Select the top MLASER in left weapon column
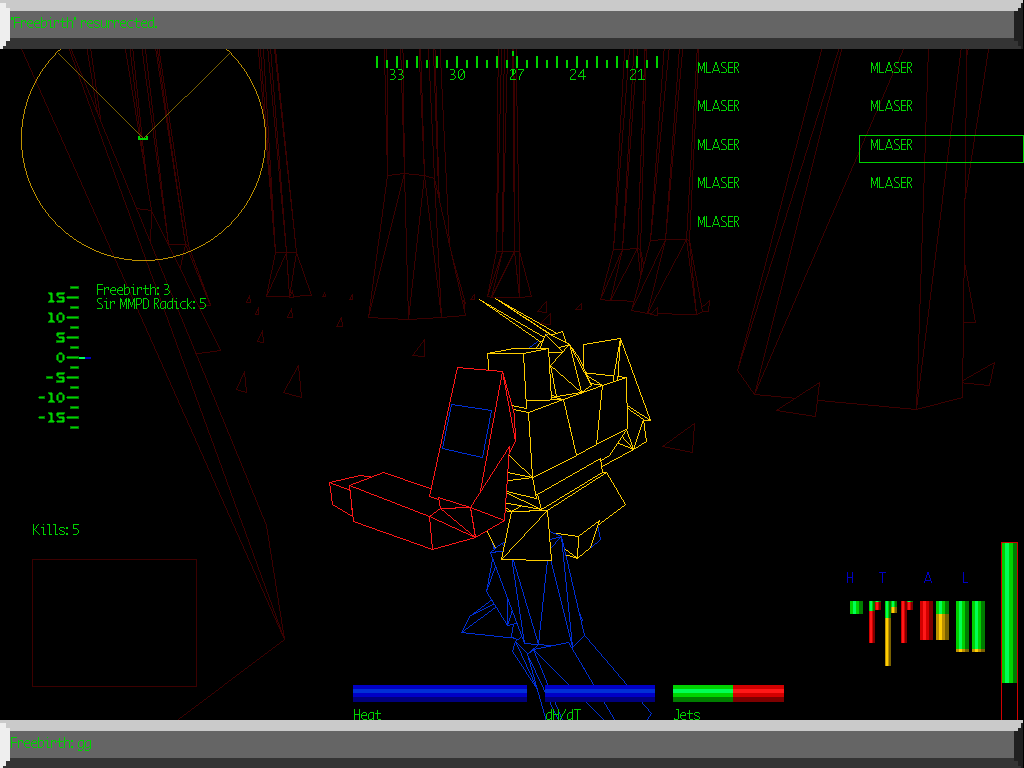Viewport: 1024px width, 768px height. click(718, 67)
